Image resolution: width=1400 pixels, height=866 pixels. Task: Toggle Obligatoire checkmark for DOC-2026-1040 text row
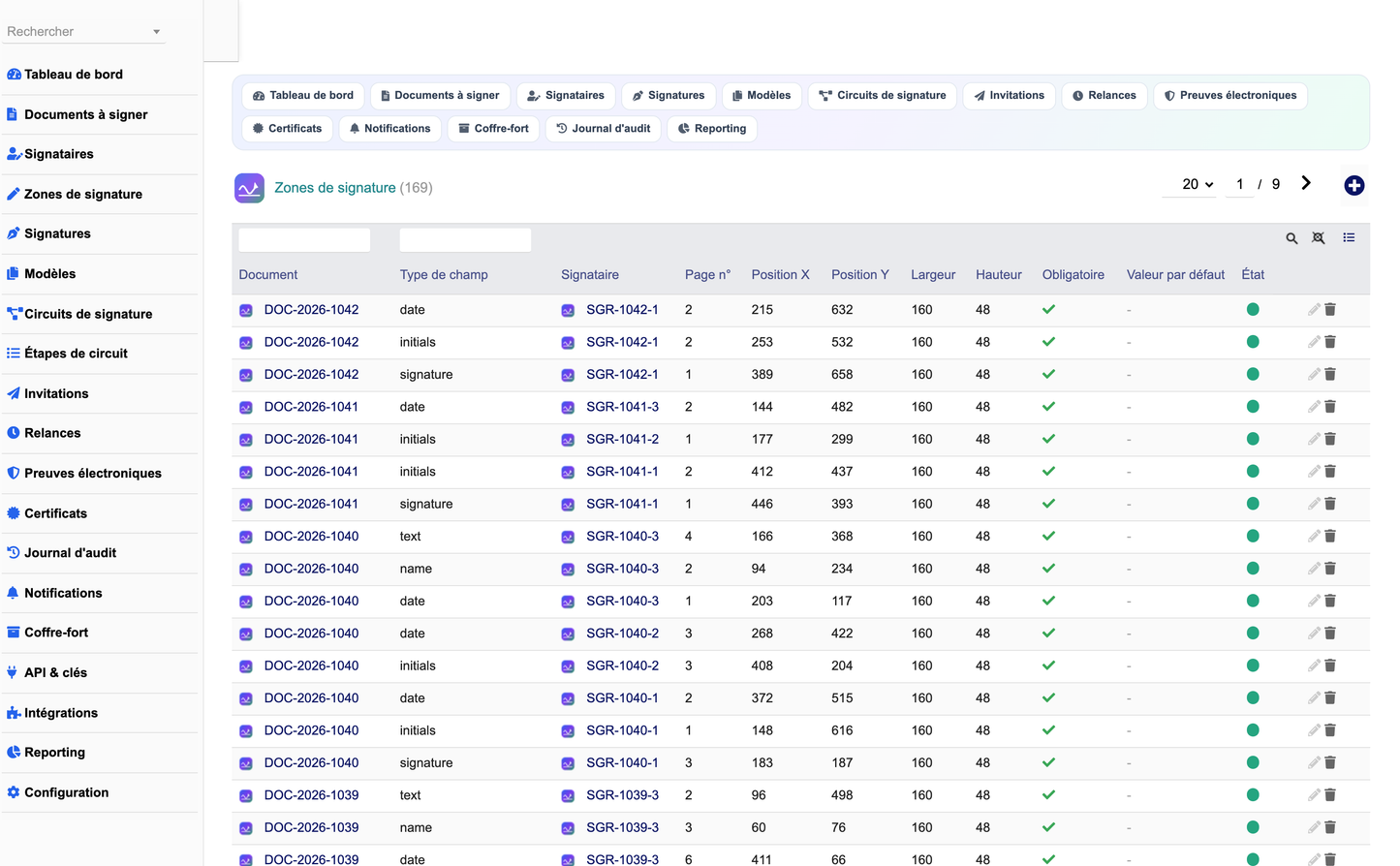point(1048,536)
